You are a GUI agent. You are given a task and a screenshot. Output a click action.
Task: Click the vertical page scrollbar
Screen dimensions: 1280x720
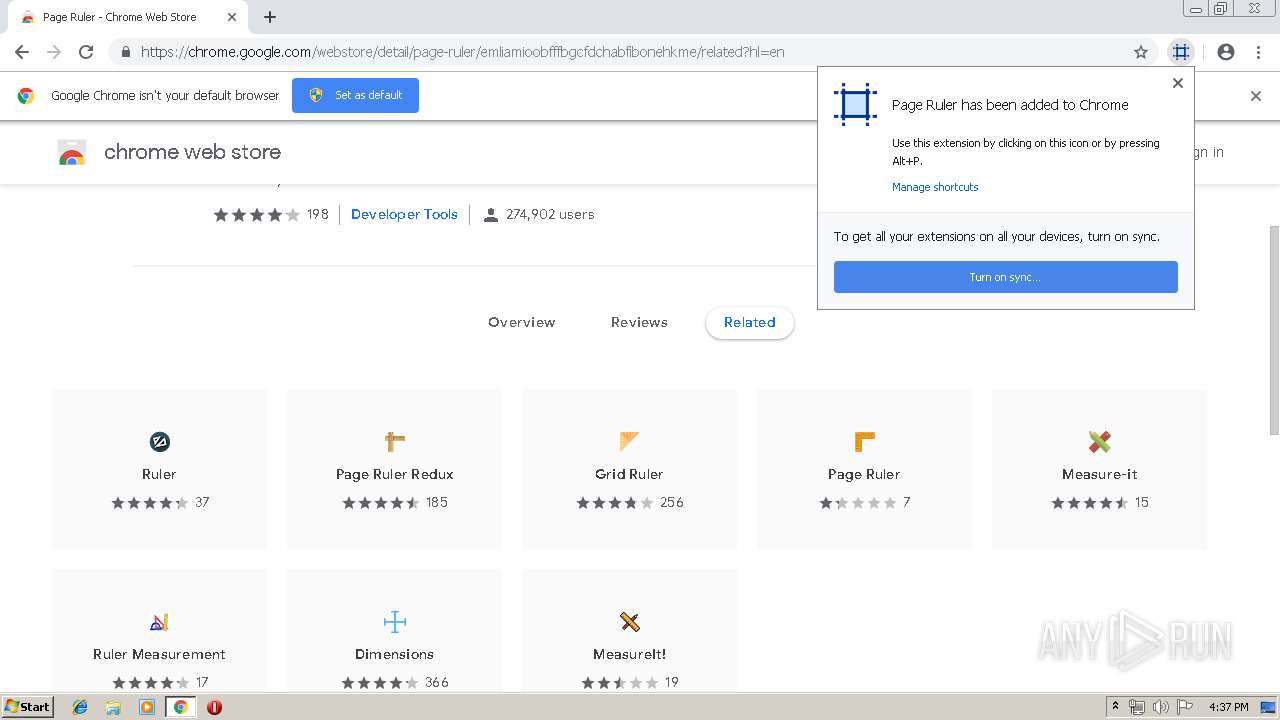[x=1273, y=330]
